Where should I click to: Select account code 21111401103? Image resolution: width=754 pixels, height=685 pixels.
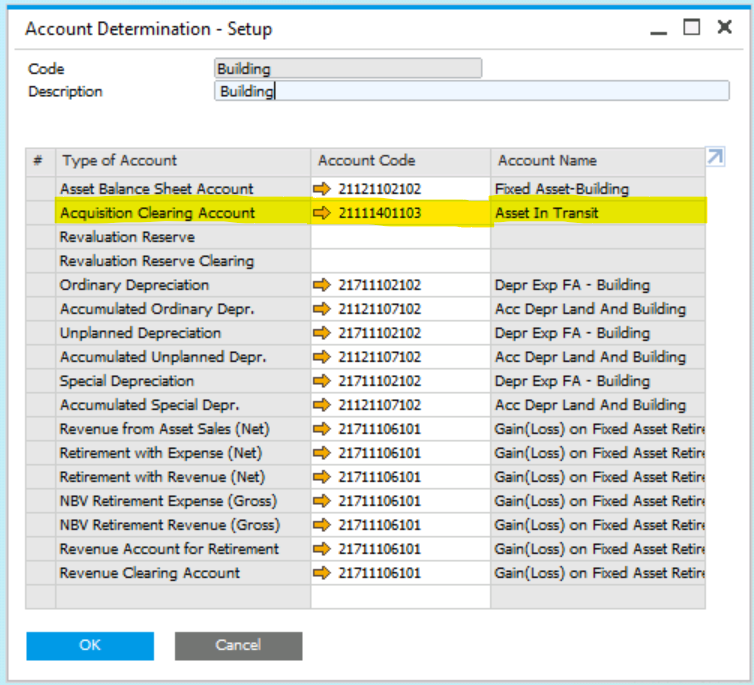[379, 212]
